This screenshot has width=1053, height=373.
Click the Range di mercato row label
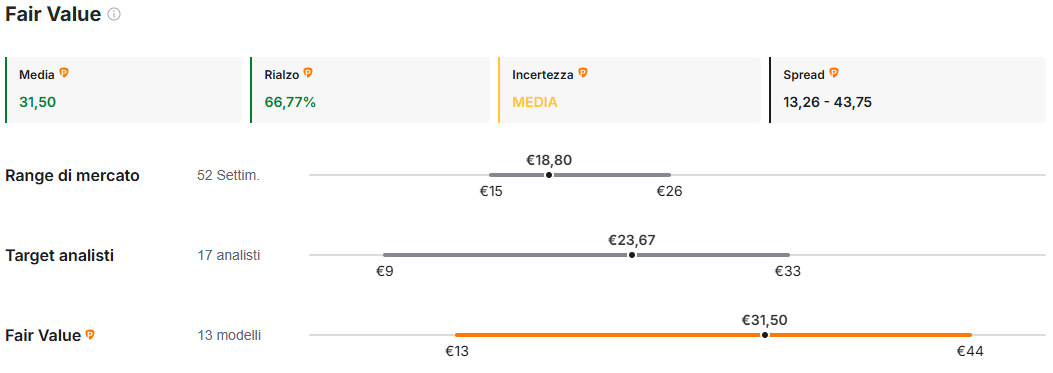click(73, 176)
